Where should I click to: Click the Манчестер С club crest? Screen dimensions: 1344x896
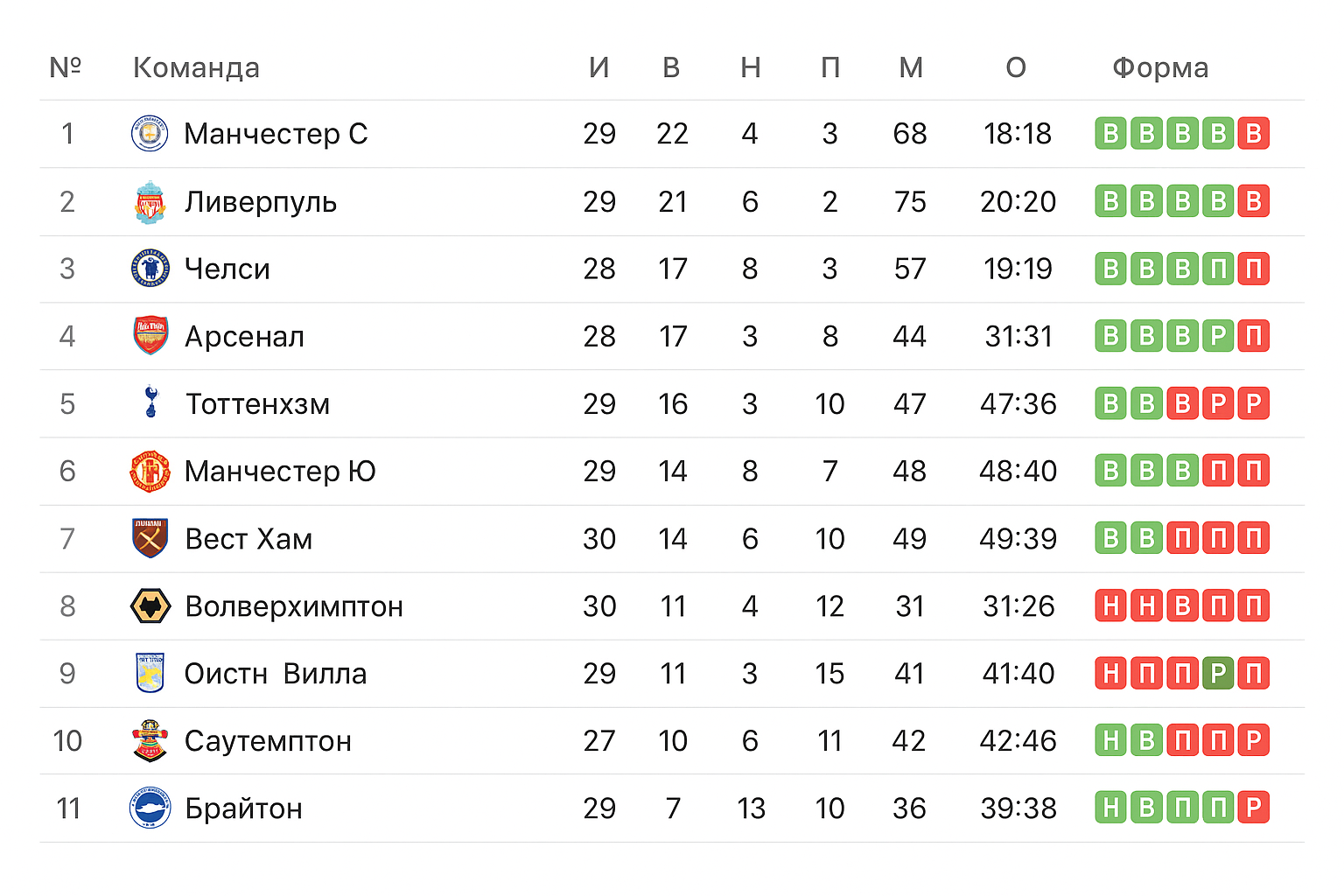[x=150, y=134]
